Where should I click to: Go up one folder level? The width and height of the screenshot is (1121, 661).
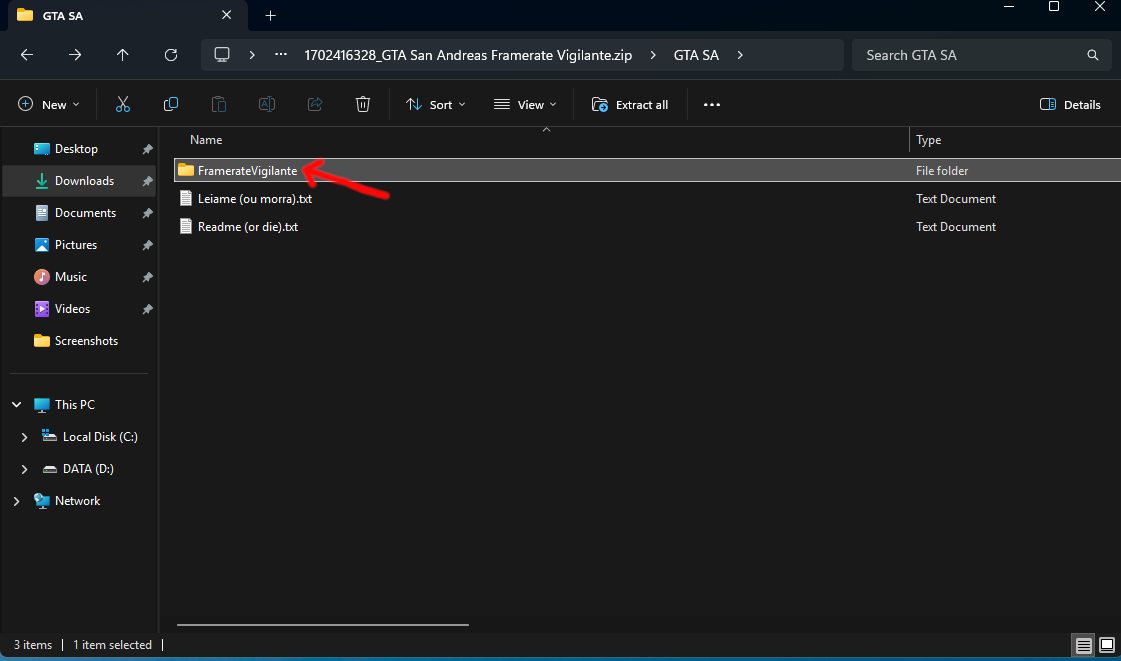coord(123,55)
